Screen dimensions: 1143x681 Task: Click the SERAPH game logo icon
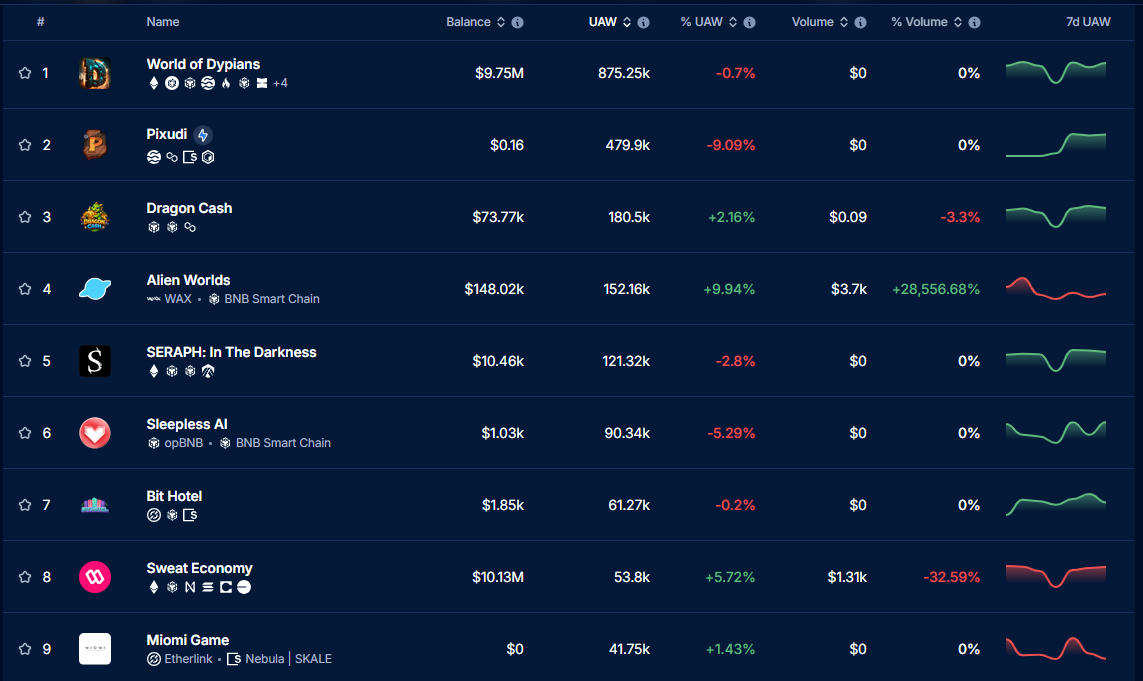click(x=95, y=361)
